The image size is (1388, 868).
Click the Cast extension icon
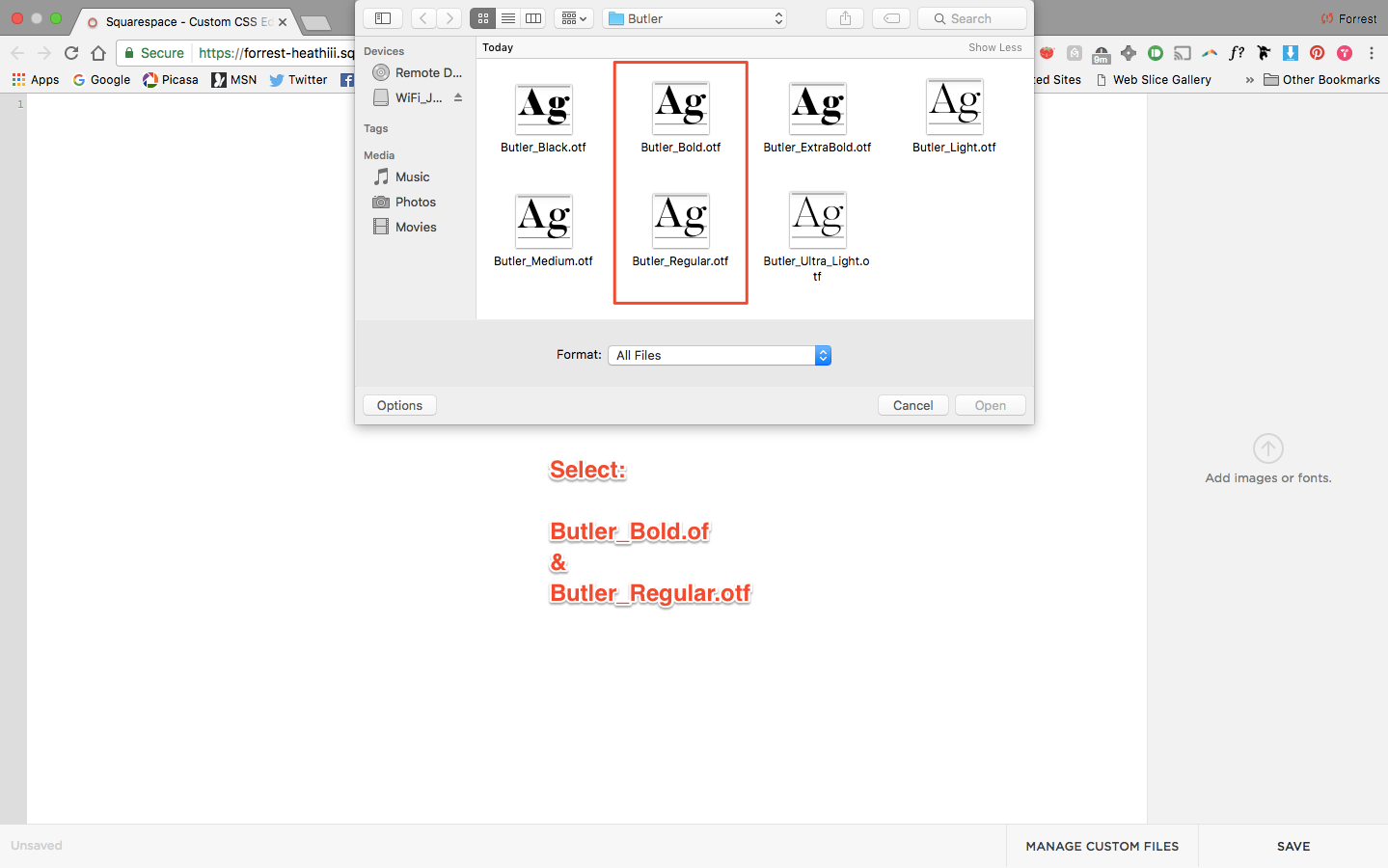click(1183, 53)
